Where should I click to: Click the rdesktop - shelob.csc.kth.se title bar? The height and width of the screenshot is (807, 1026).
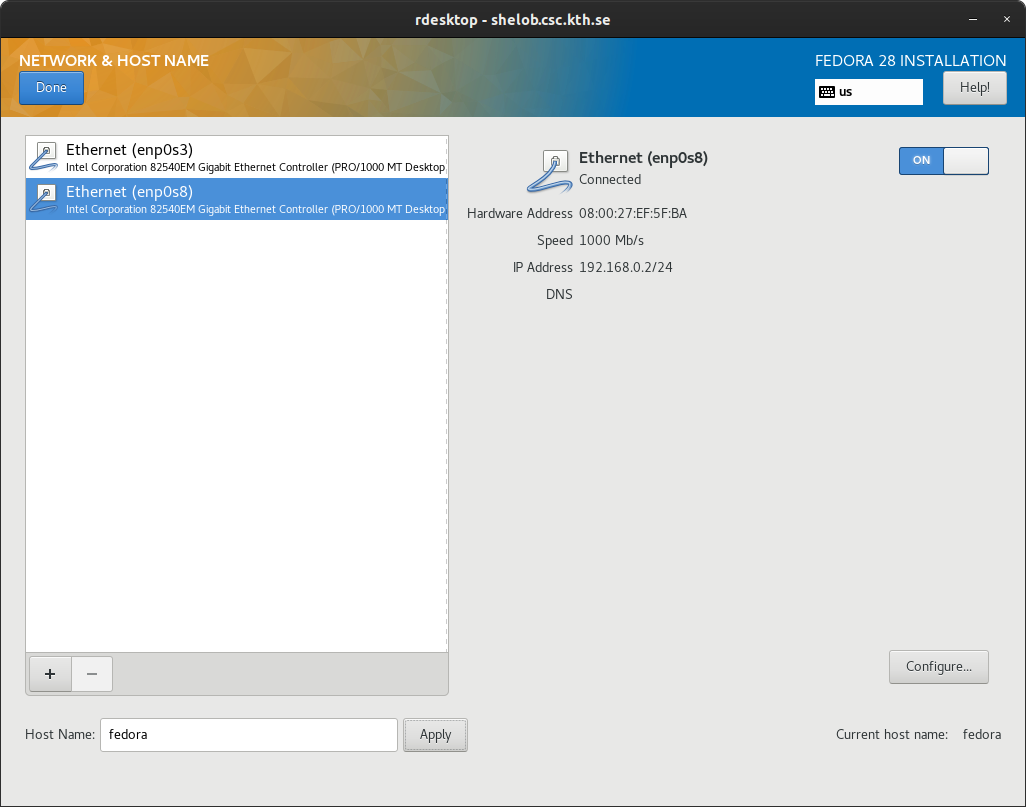pyautogui.click(x=512, y=20)
